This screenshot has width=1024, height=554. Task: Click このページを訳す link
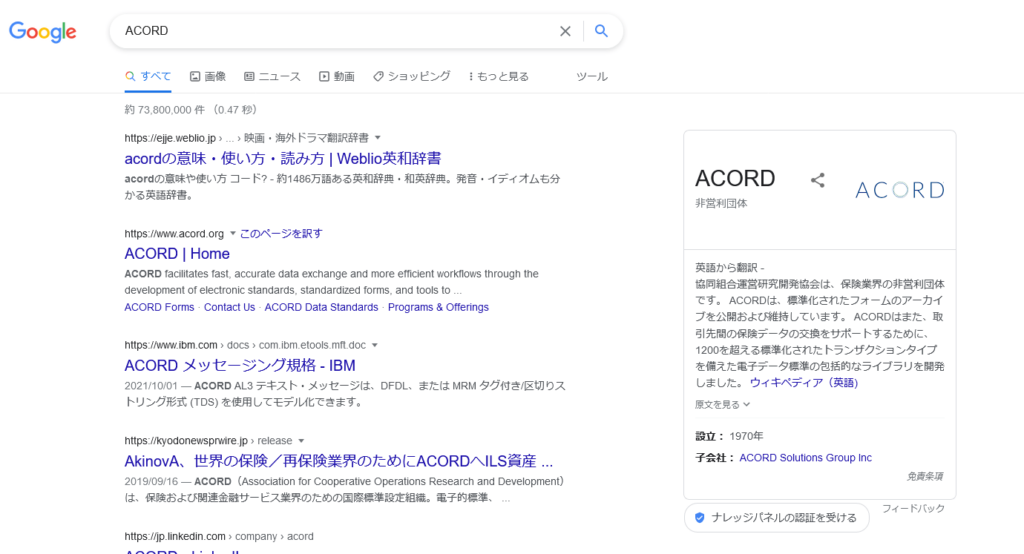coord(281,233)
